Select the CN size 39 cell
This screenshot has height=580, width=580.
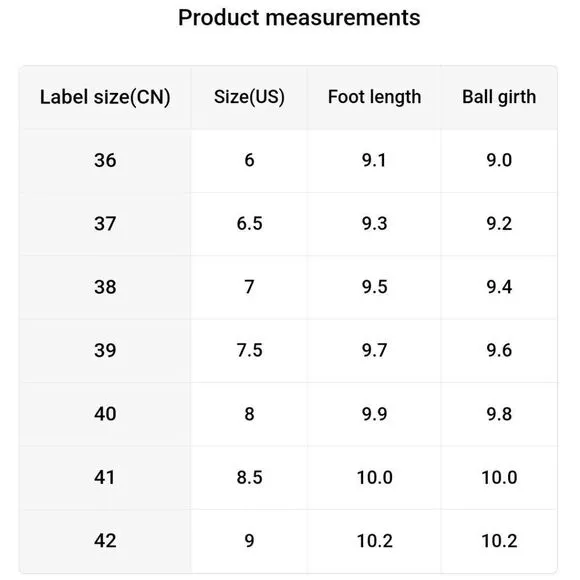105,351
